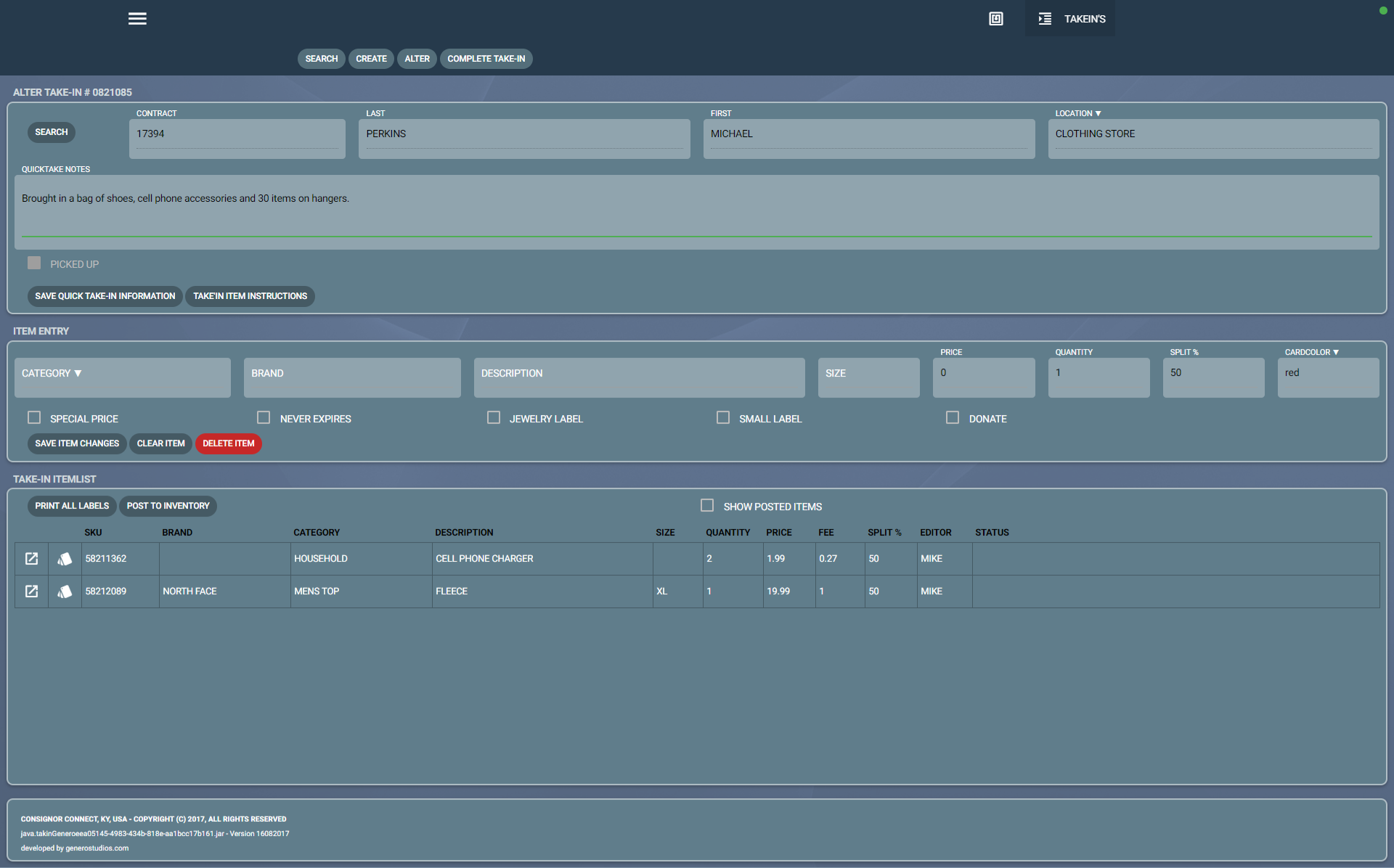Open the Cardcolor dropdown
The width and height of the screenshot is (1394, 868).
point(1335,352)
